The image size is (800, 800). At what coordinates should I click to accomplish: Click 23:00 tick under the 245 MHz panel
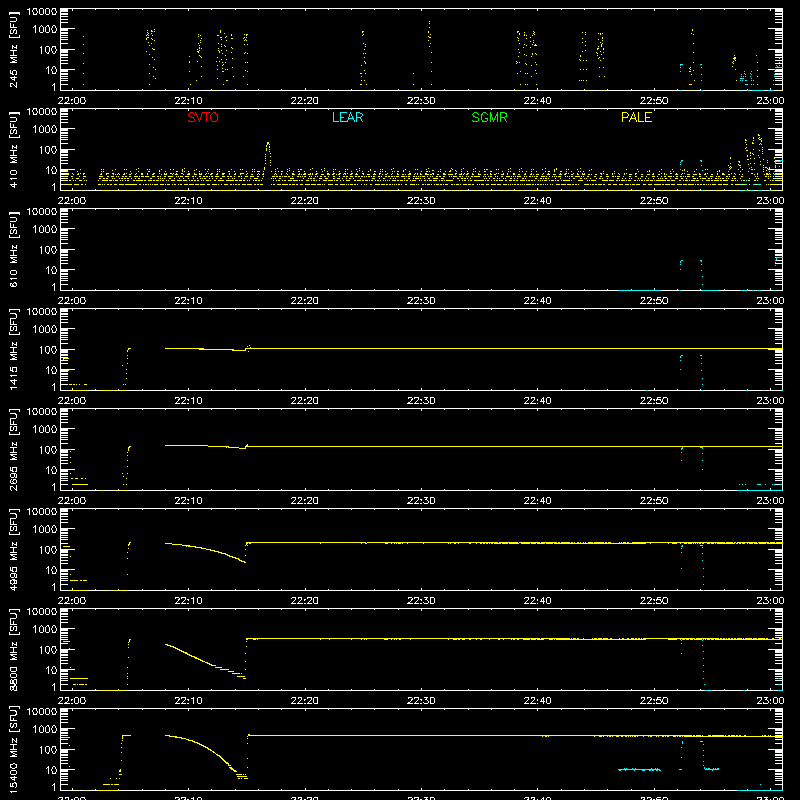(770, 101)
